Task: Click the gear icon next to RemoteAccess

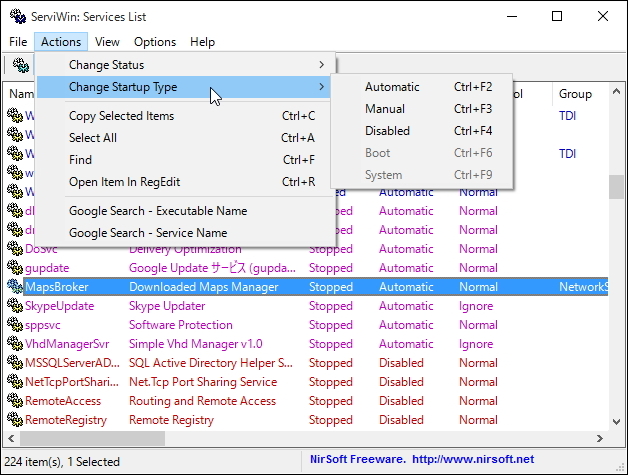Action: click(x=15, y=401)
